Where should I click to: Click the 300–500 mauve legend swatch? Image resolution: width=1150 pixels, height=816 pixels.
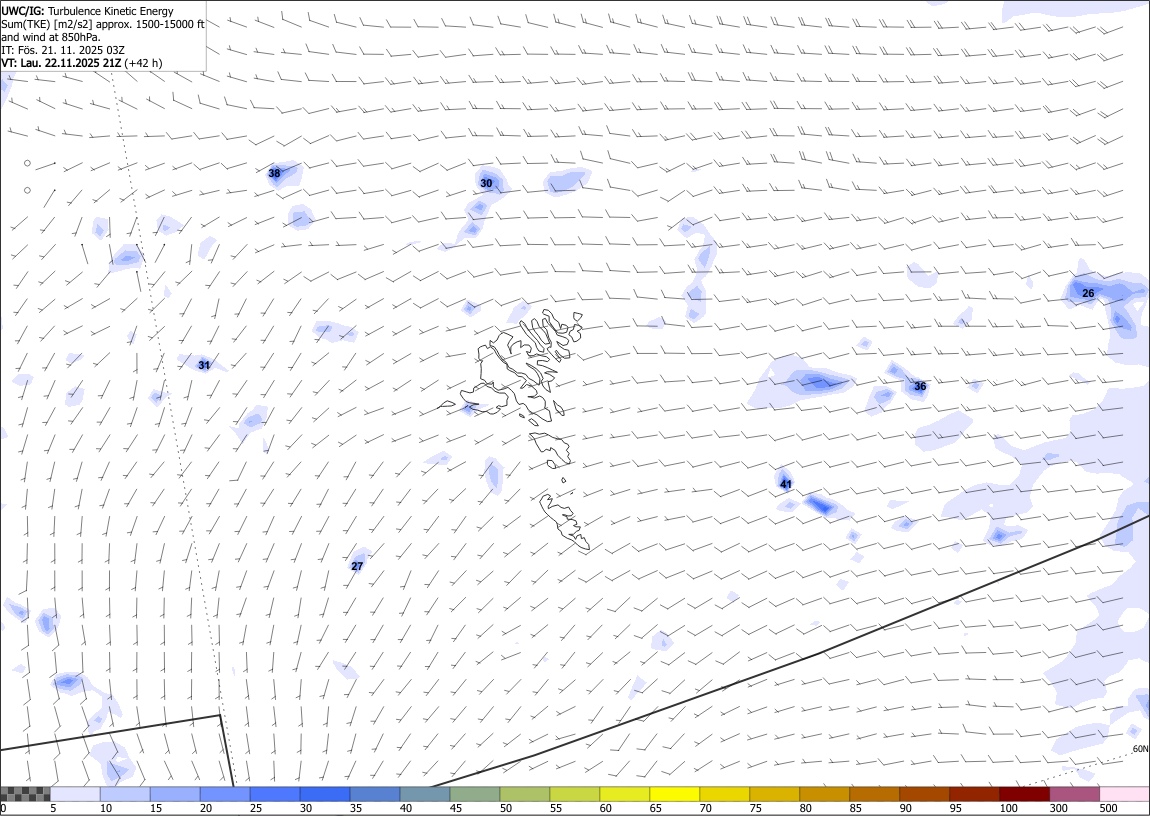point(1074,794)
